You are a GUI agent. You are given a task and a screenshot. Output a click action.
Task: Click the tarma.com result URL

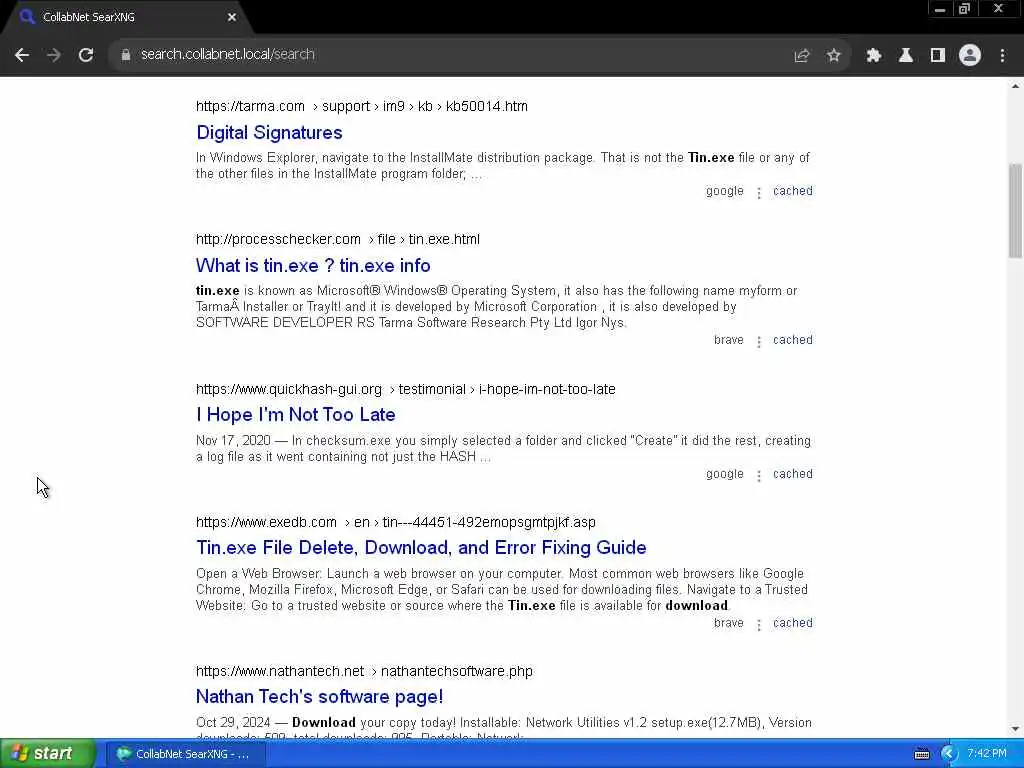click(362, 106)
